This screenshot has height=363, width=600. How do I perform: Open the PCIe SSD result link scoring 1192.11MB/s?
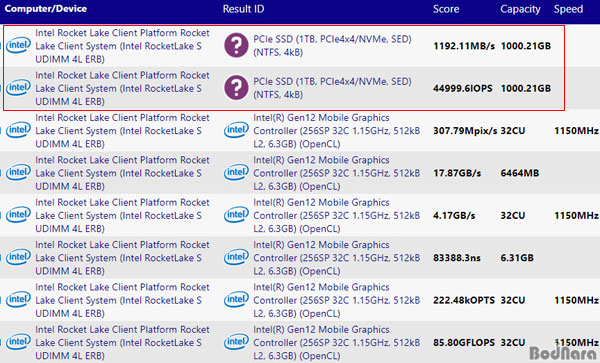[x=332, y=46]
